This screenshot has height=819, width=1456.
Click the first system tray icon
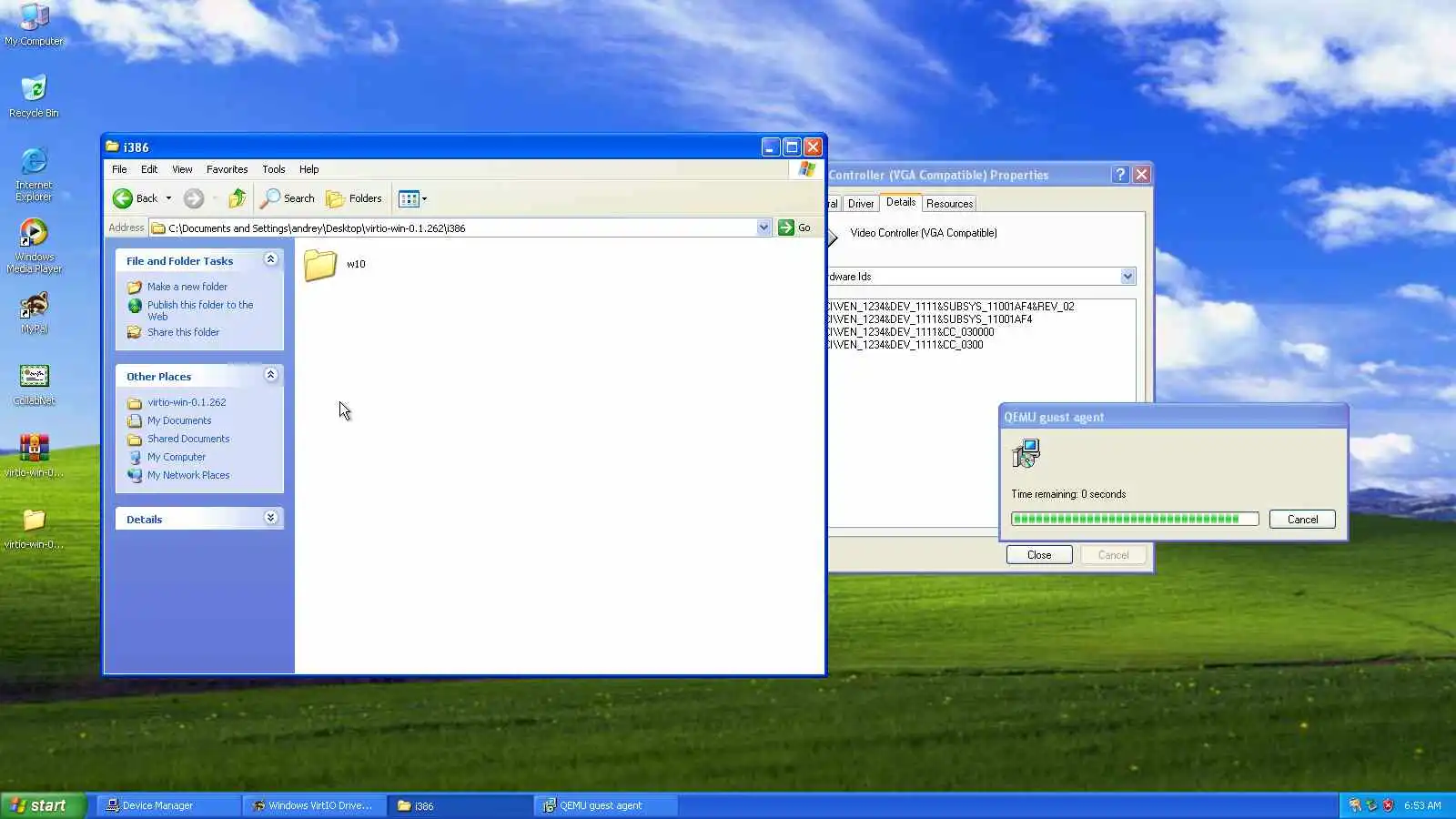tap(1355, 805)
